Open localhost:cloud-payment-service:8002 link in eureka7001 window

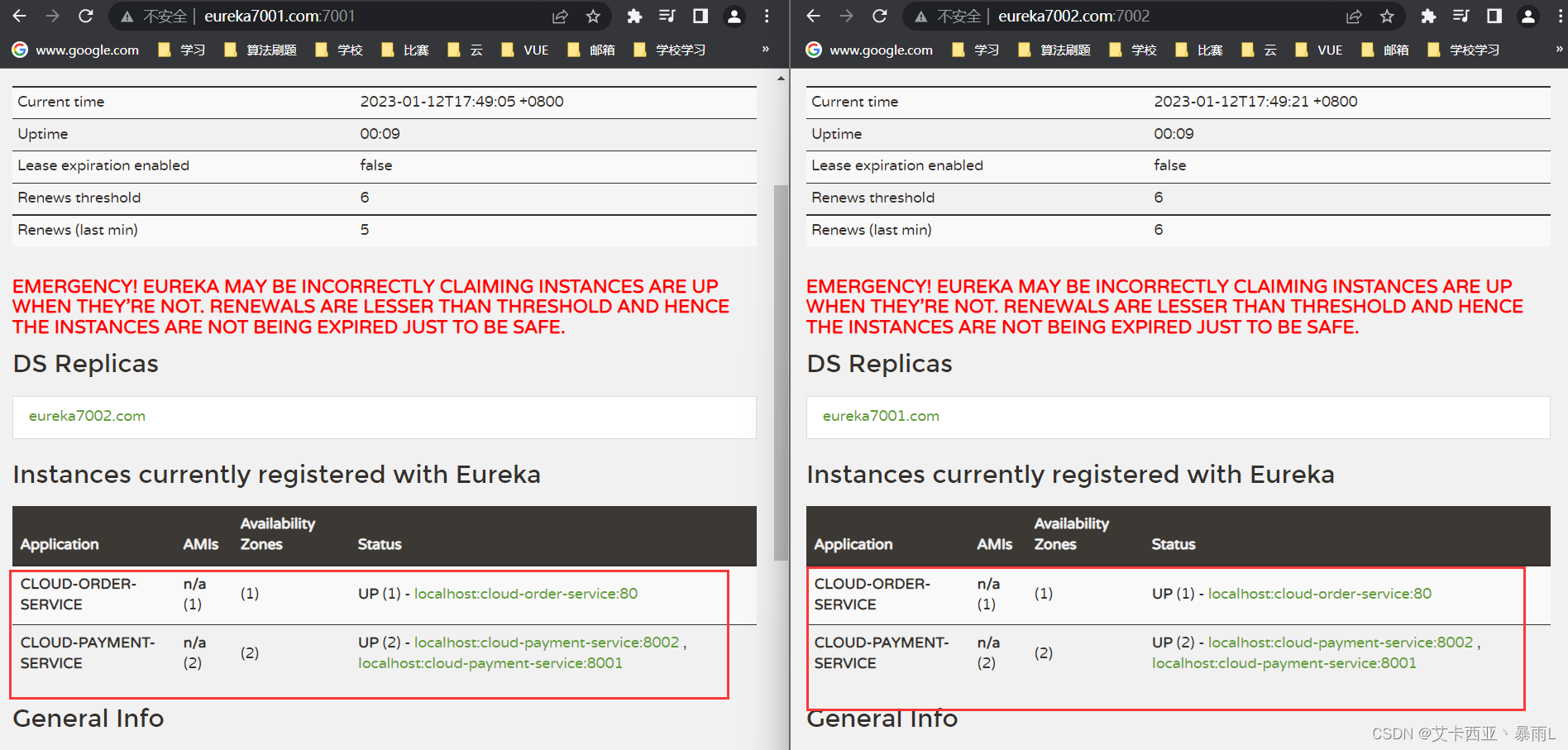click(x=547, y=643)
